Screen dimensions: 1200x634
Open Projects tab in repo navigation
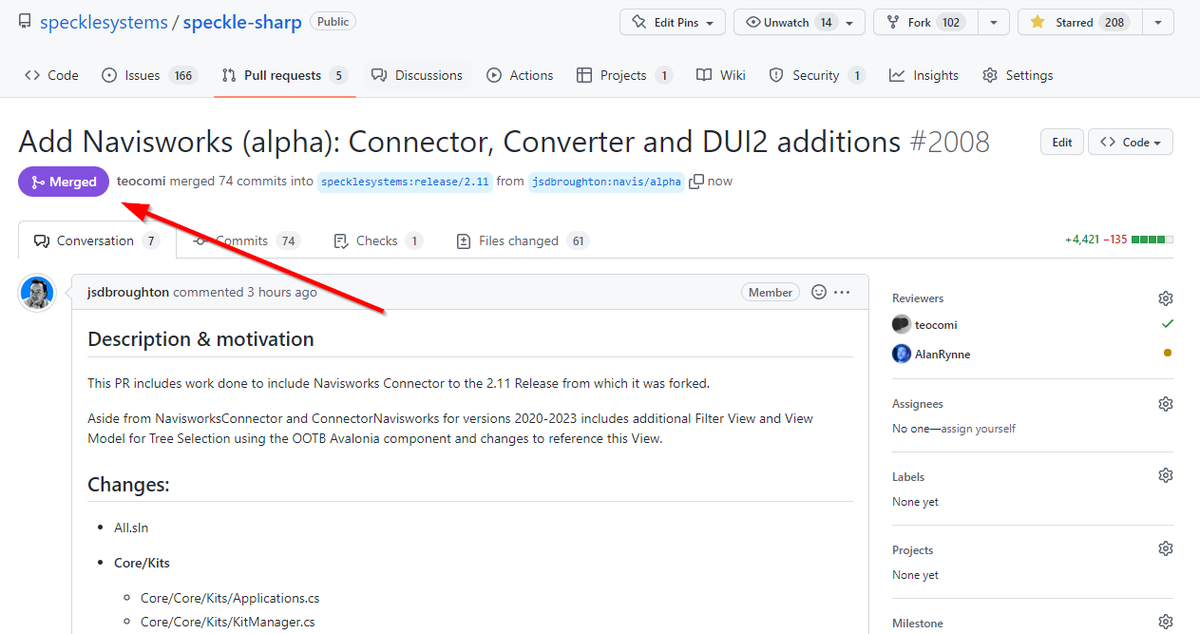click(x=625, y=75)
